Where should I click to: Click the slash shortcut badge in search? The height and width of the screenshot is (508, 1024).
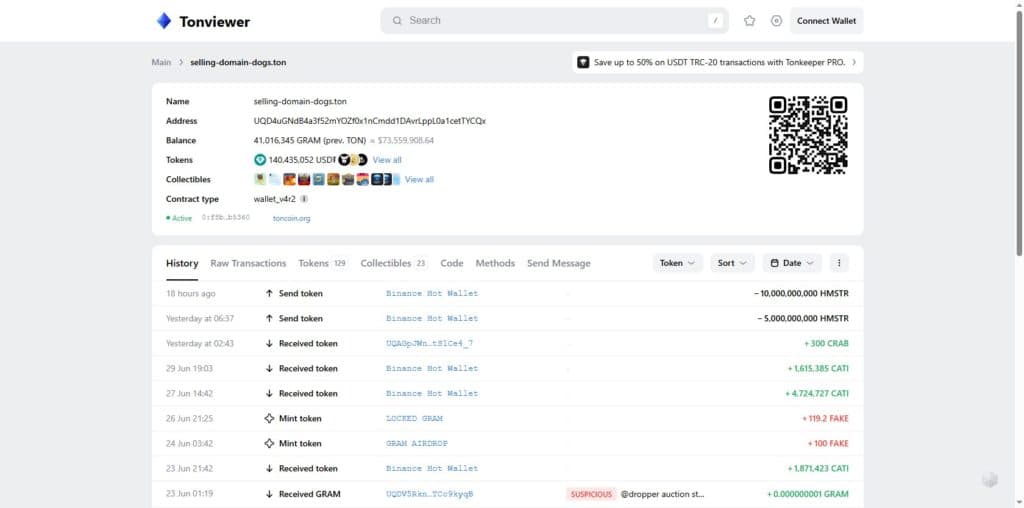(x=715, y=21)
